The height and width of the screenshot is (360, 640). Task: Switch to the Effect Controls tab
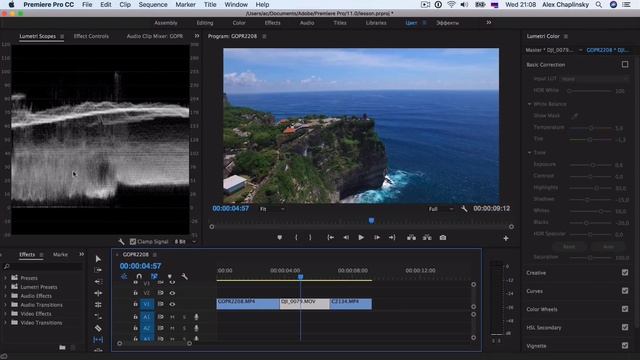coord(91,36)
